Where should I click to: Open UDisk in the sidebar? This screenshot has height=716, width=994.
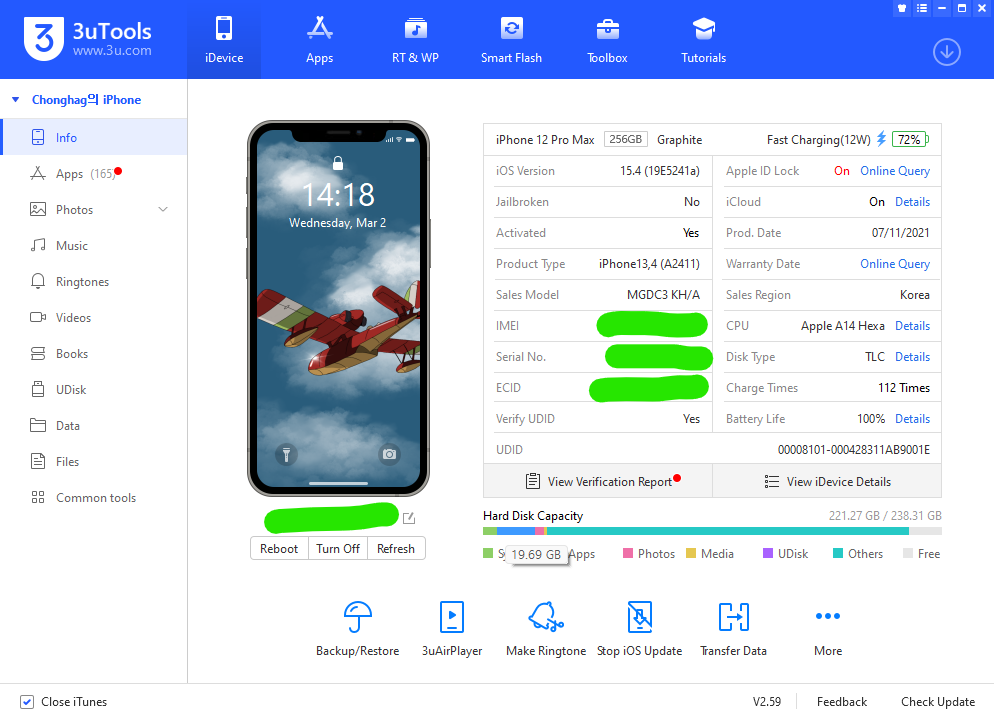94,389
